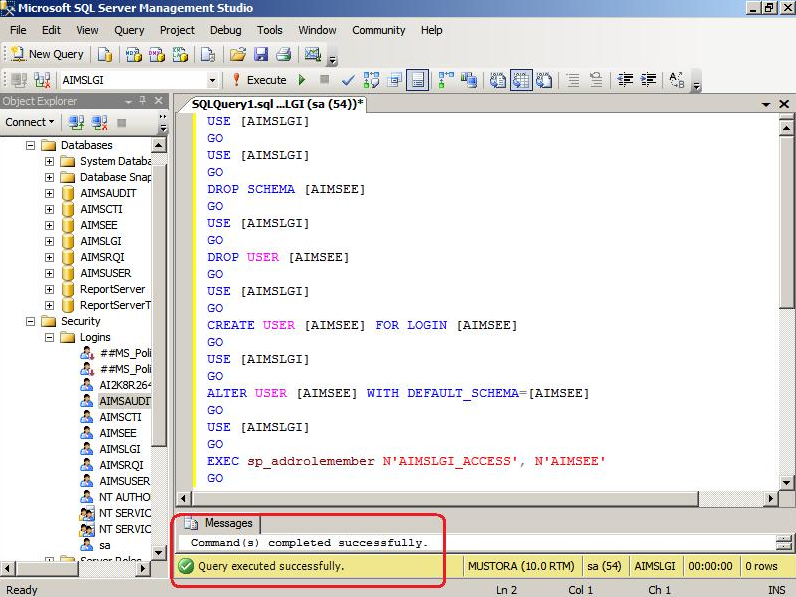Open a new Analysis Services DMX query
This screenshot has width=796, height=597.
point(157,54)
